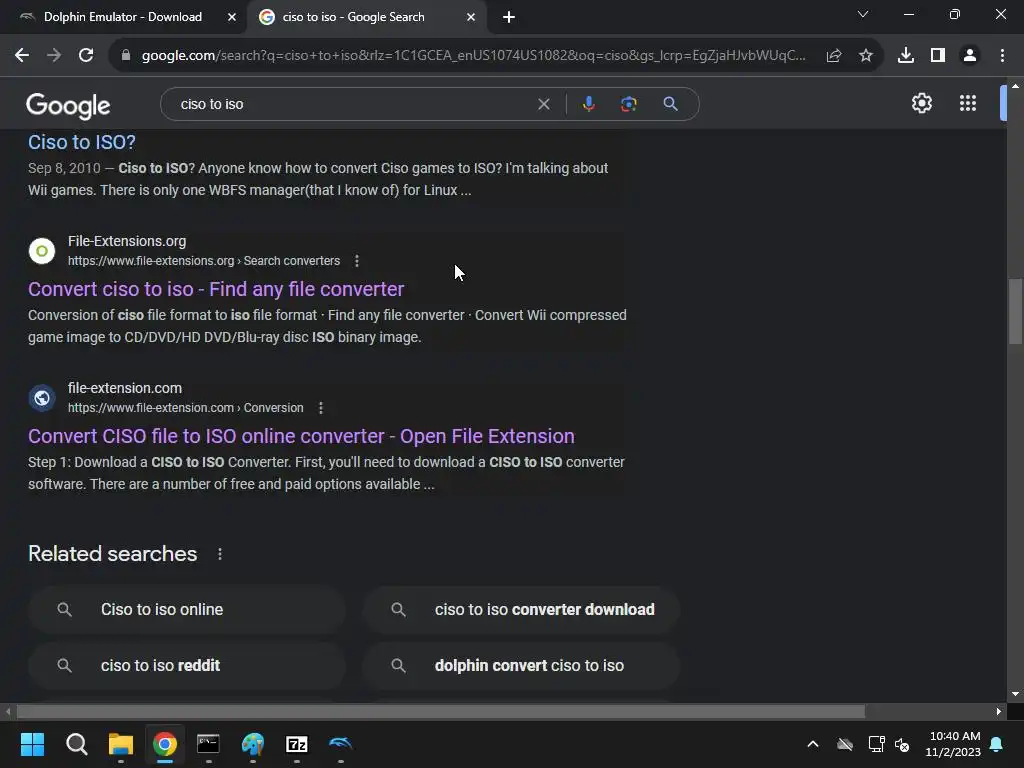
Task: Click the scroll down arrow of vertical scrollbar
Action: click(x=1015, y=694)
